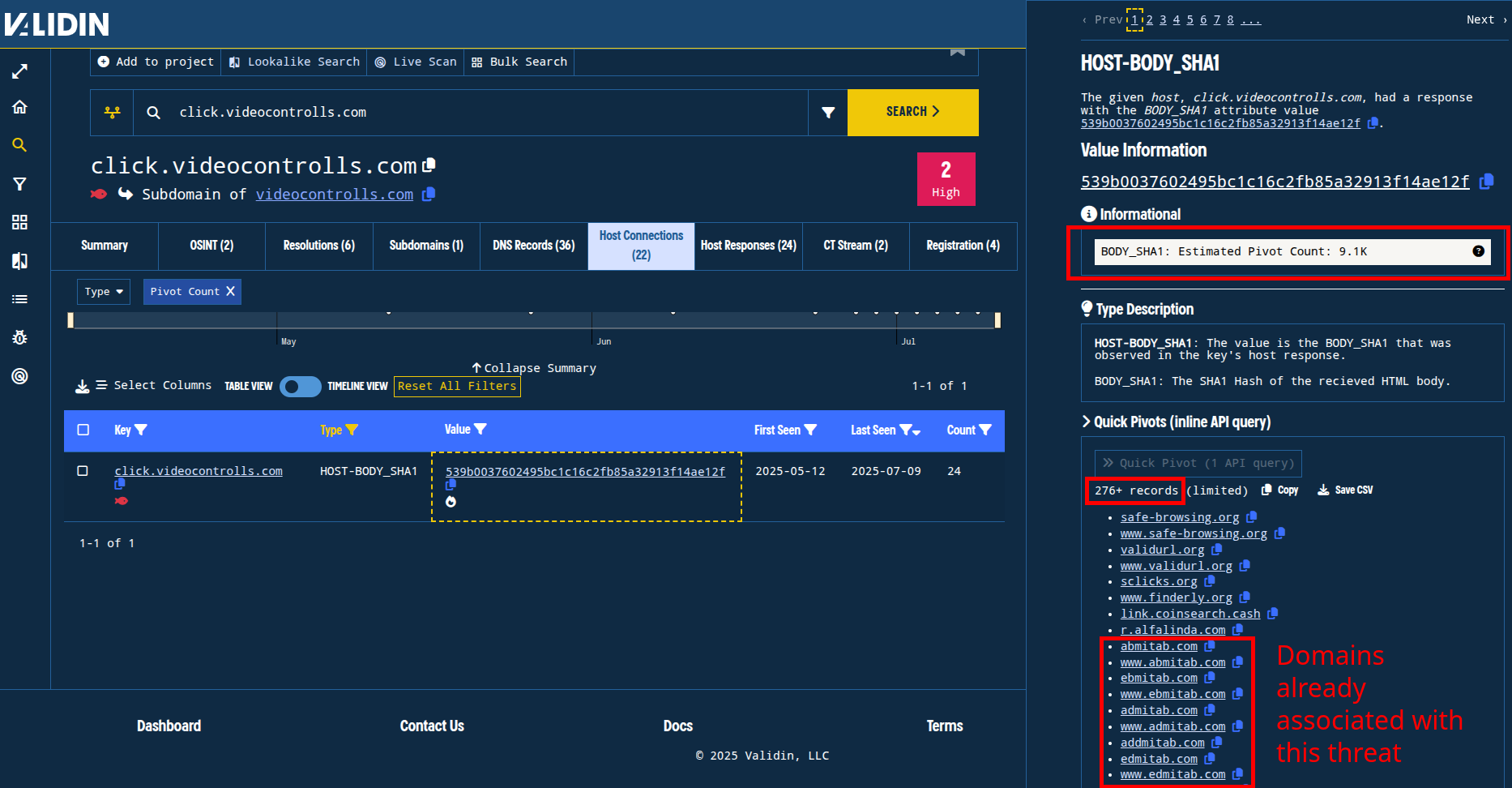Click red fish icon under table key
Viewport: 1512px width, 788px height.
pos(122,501)
